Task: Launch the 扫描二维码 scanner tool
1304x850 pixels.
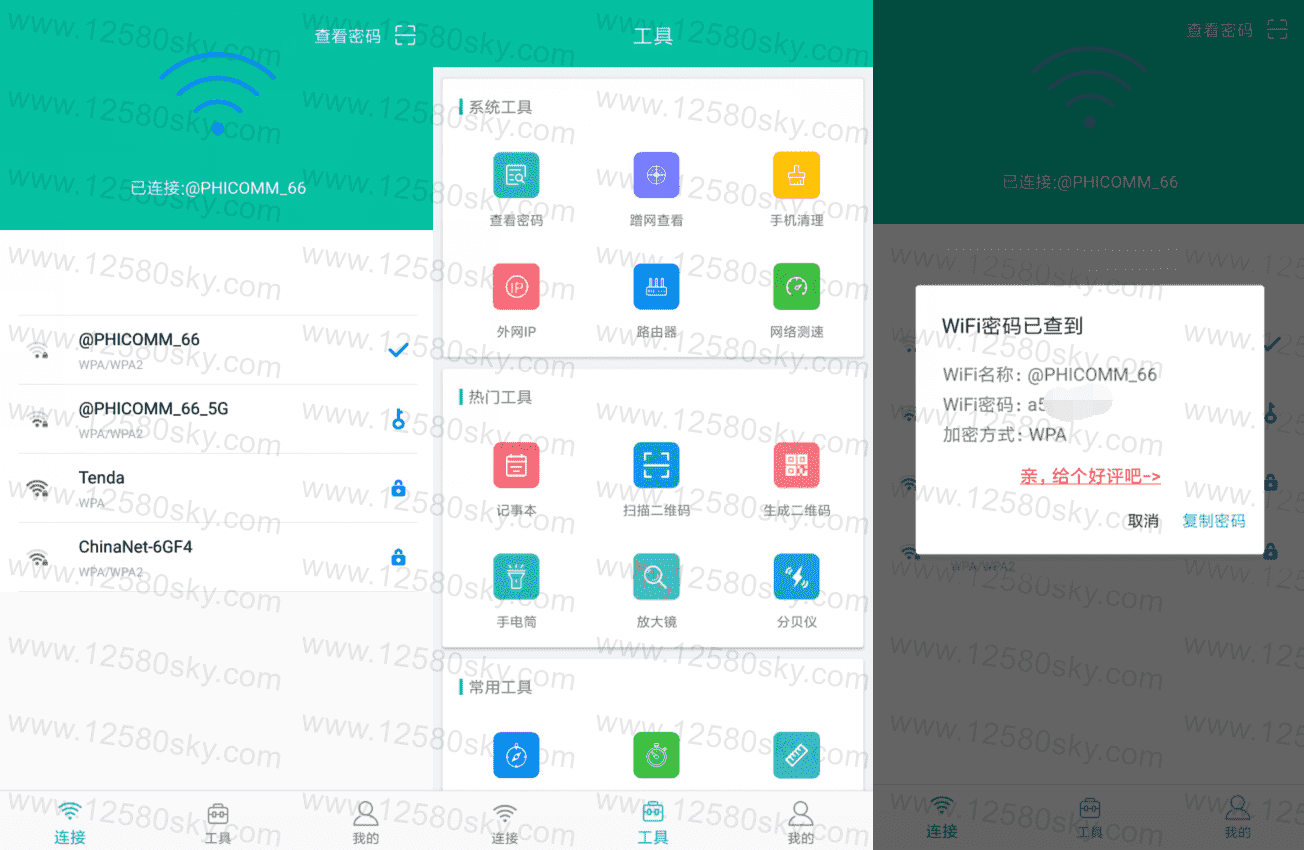Action: [x=656, y=465]
